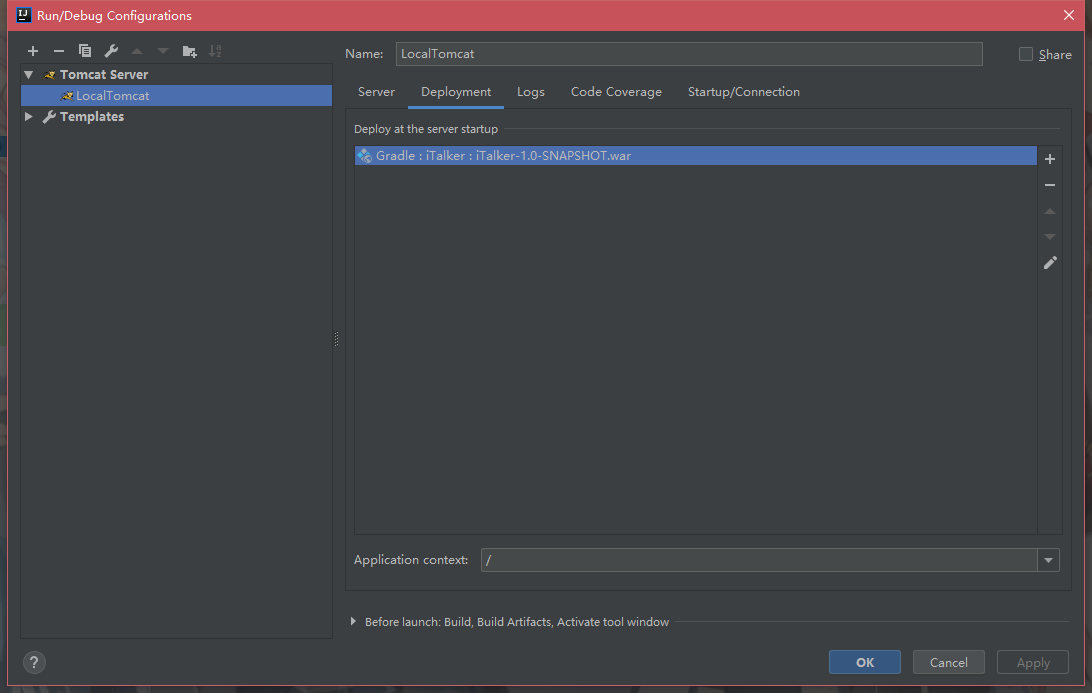The width and height of the screenshot is (1092, 693).
Task: Click the LocalTomcat cat icon
Action: pyautogui.click(x=67, y=96)
